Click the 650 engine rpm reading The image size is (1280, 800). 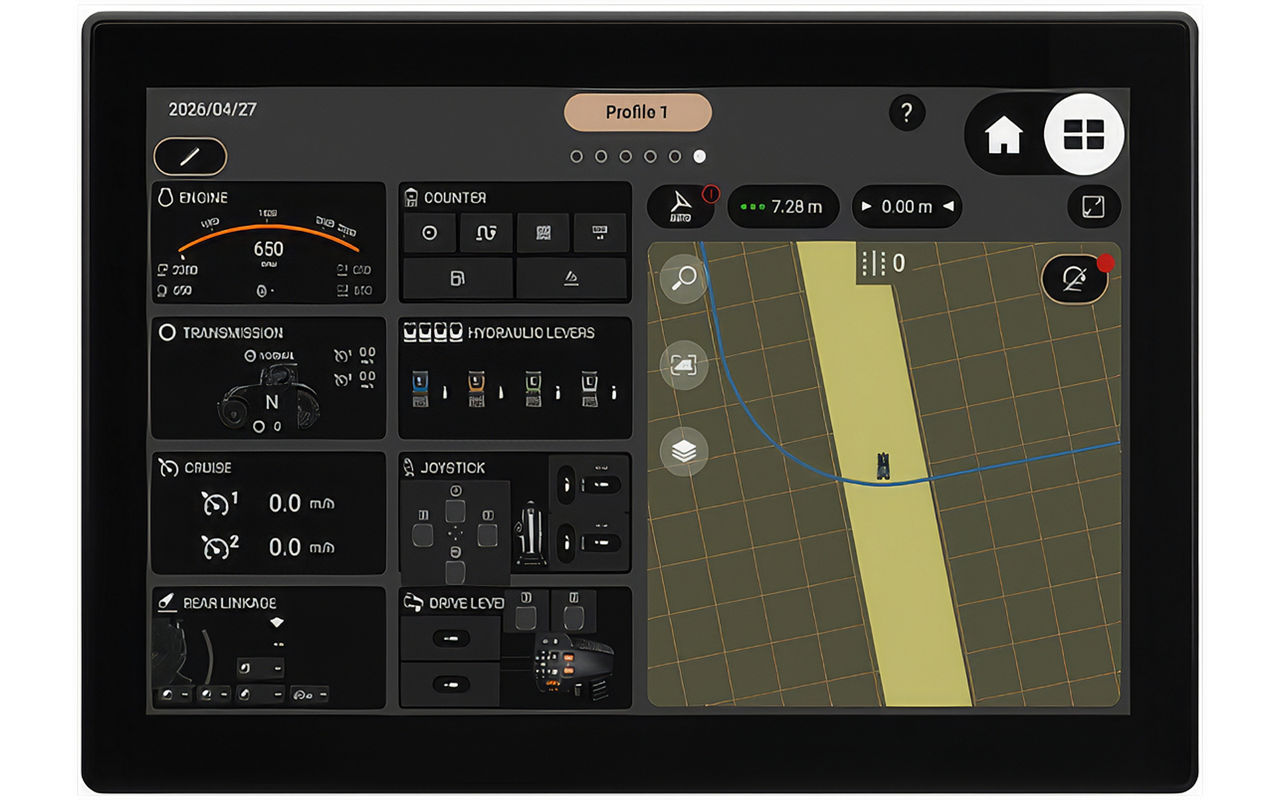268,248
